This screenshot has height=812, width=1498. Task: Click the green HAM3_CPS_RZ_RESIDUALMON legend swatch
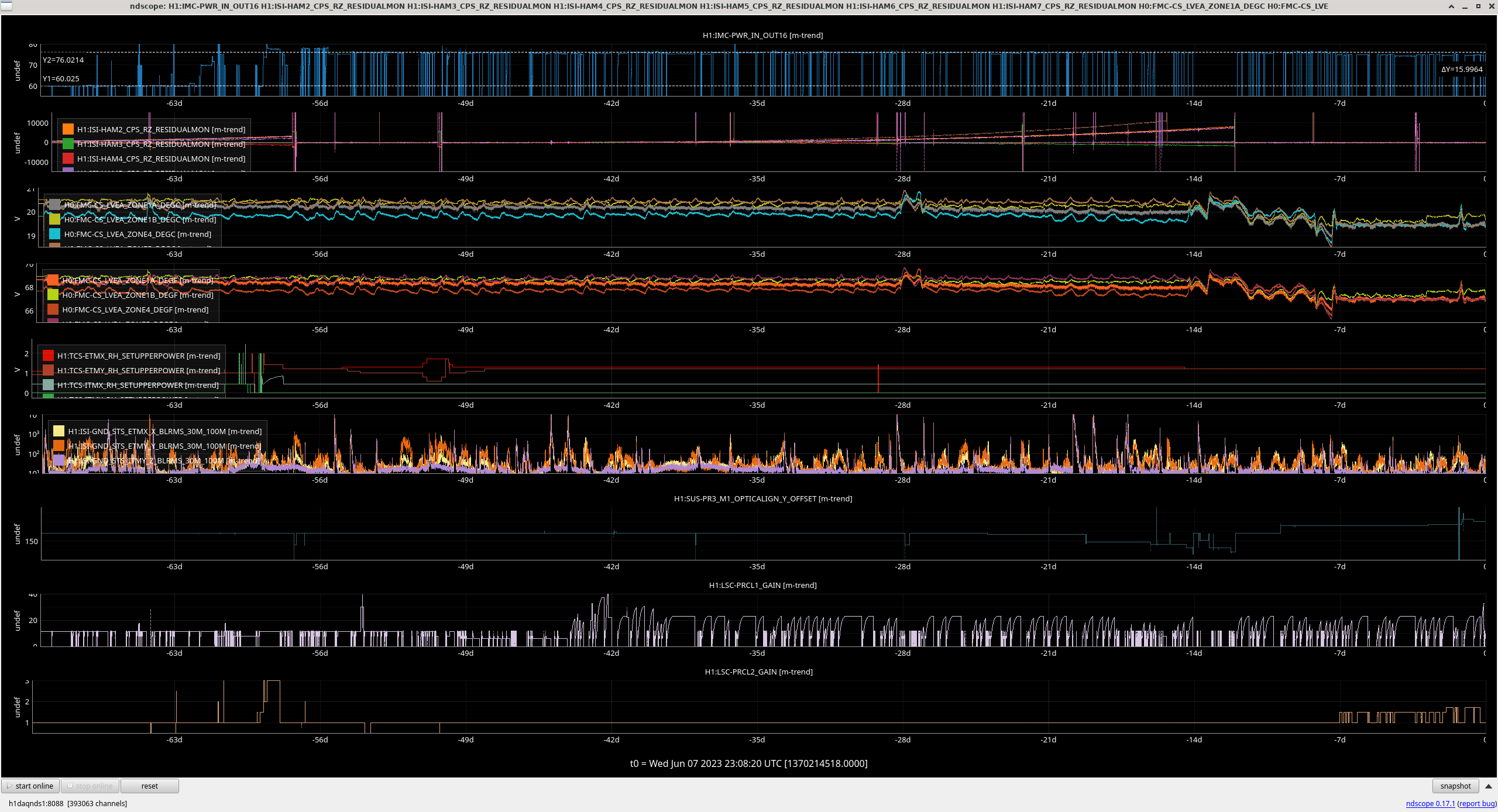pos(68,144)
